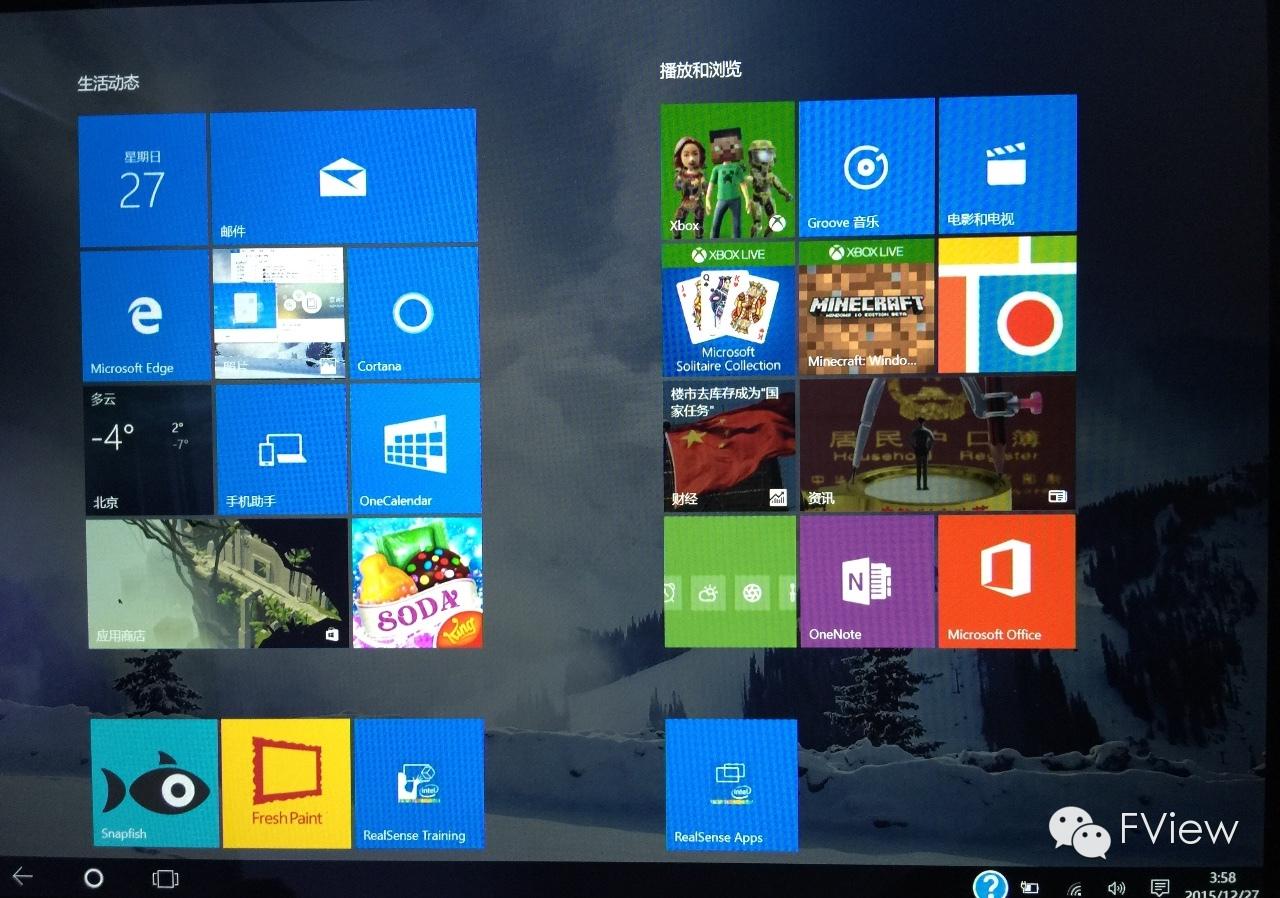Open the 财经 finance news tile

click(x=730, y=445)
